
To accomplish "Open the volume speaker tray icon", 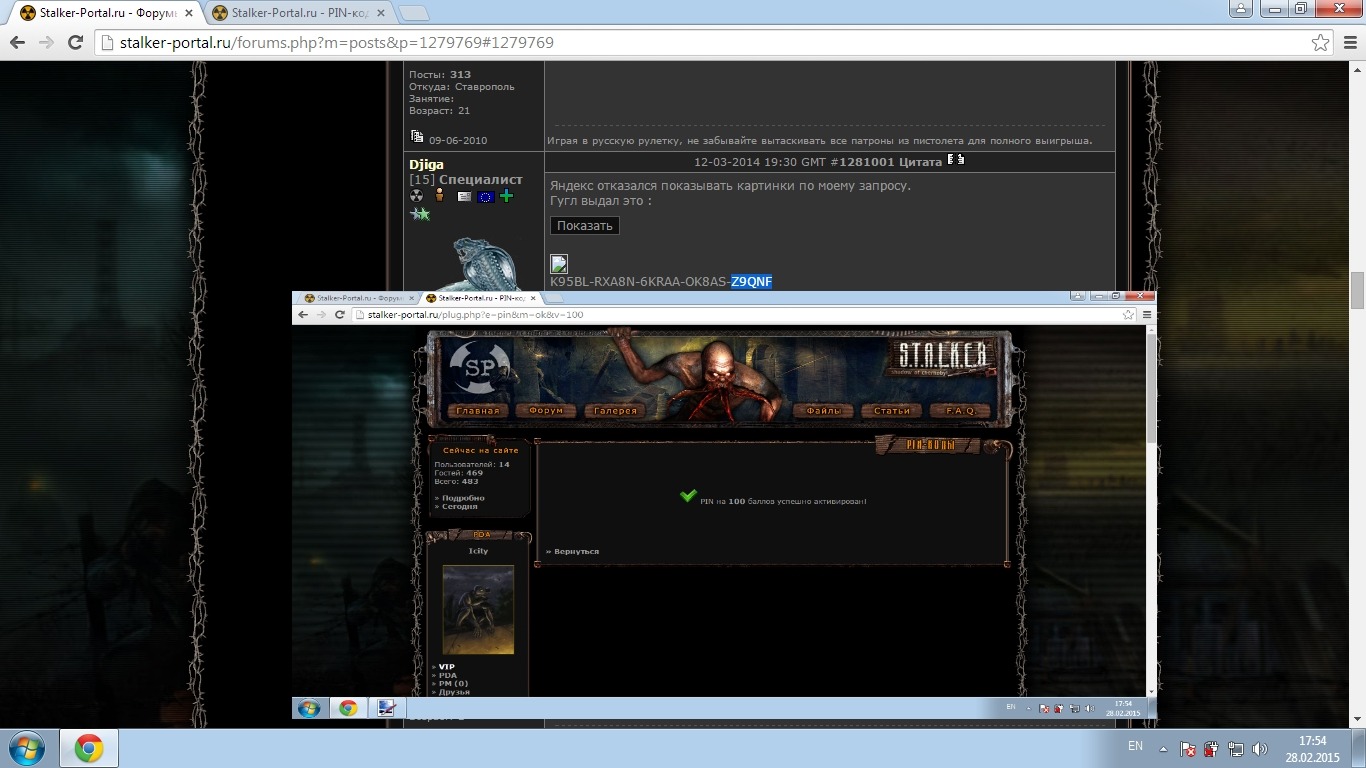I will (1260, 748).
